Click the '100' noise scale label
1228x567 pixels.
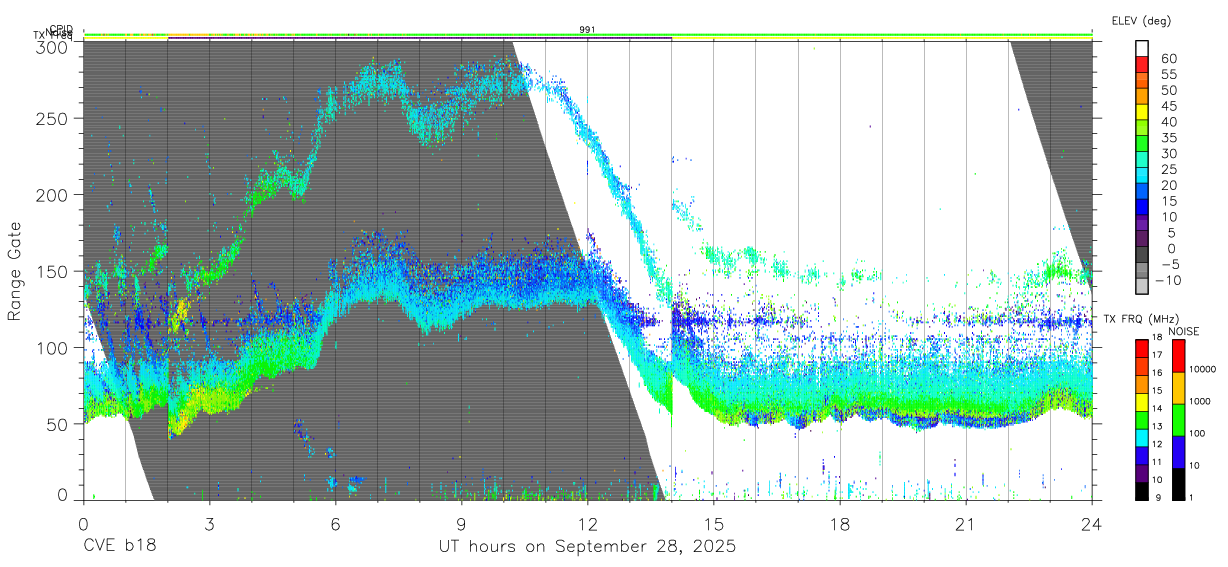coord(1199,433)
